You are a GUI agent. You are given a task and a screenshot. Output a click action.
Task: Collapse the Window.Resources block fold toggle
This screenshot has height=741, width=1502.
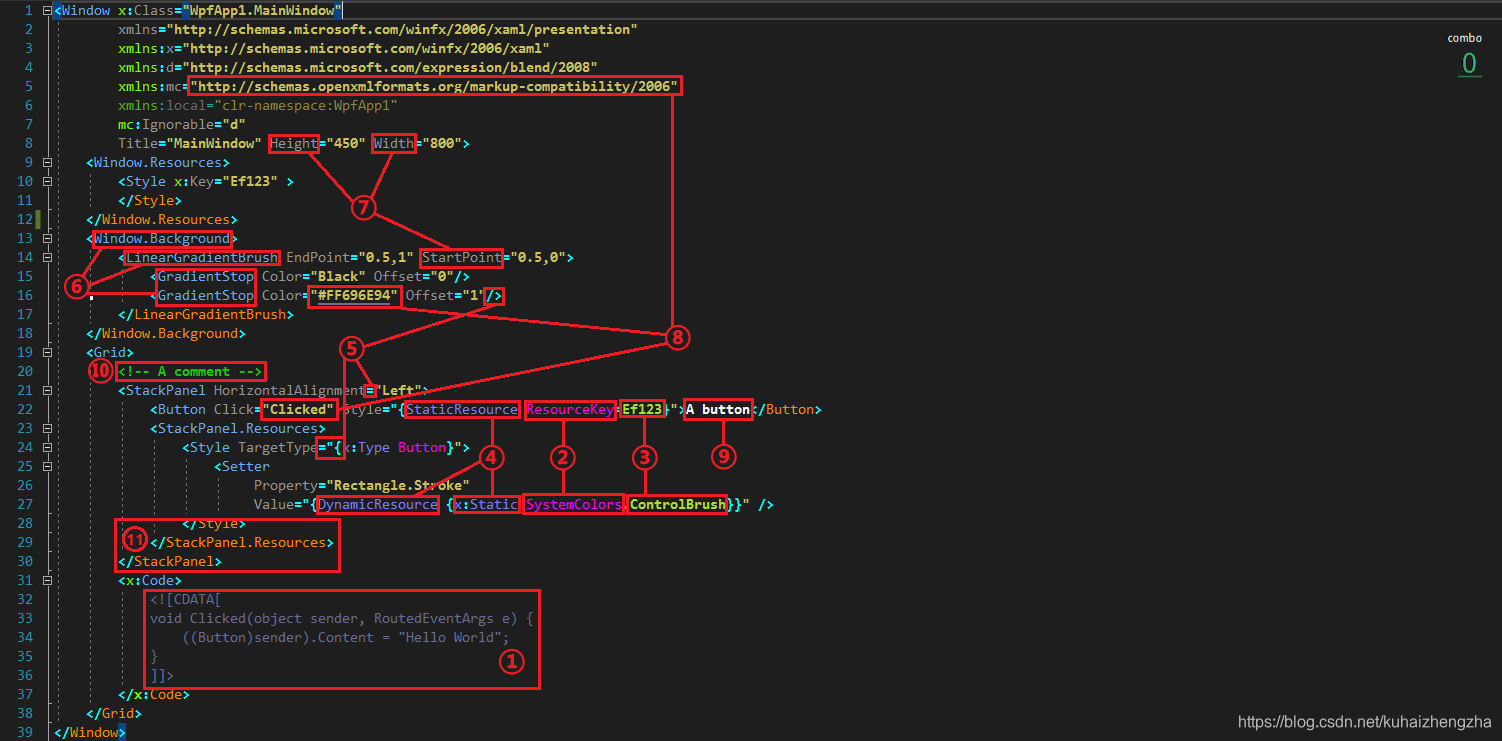click(47, 163)
